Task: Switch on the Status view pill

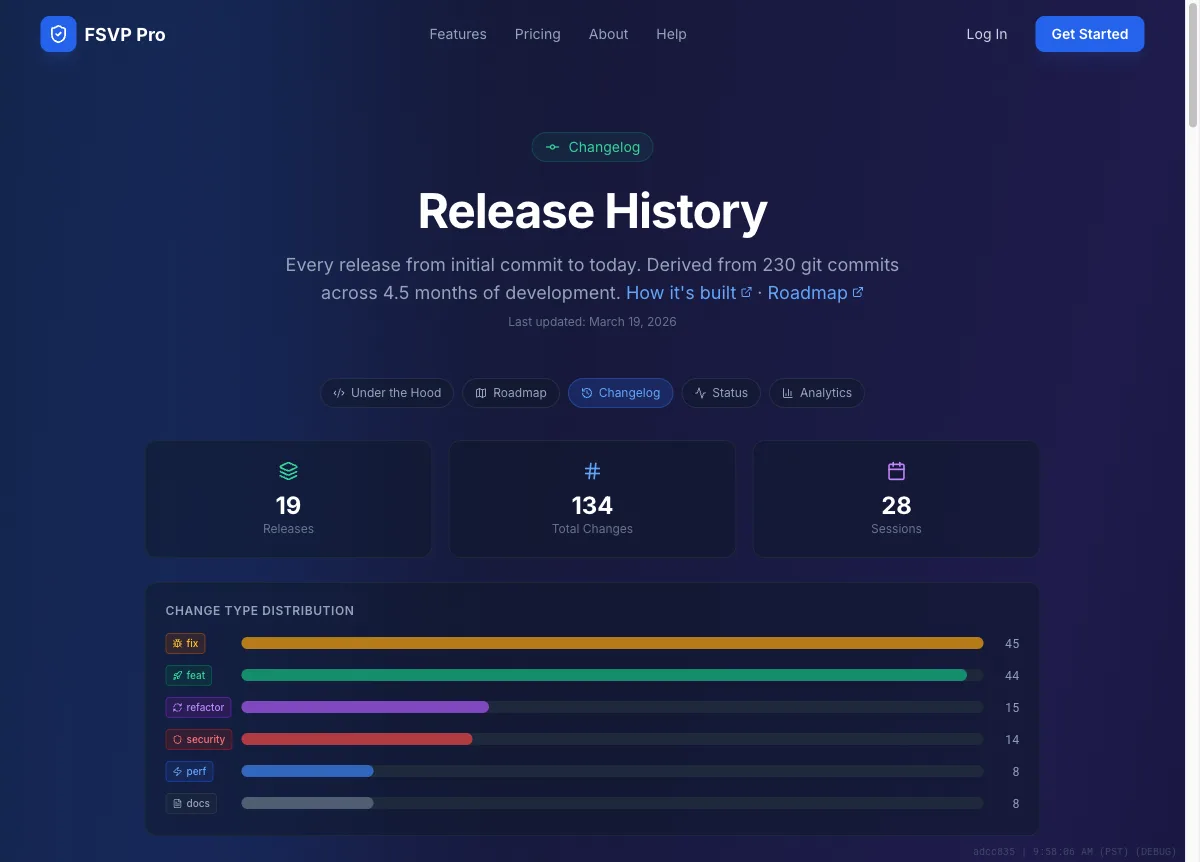Action: (721, 393)
